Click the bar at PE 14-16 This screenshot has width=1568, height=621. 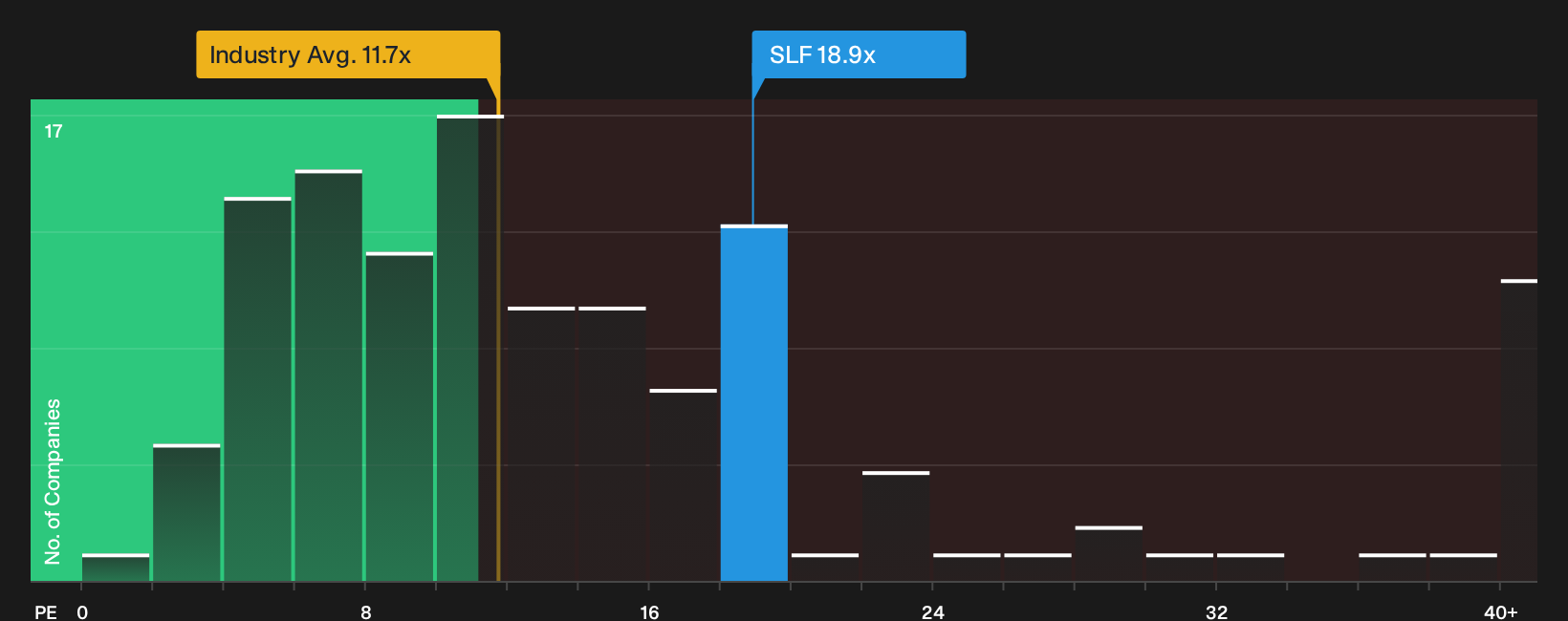tap(613, 444)
